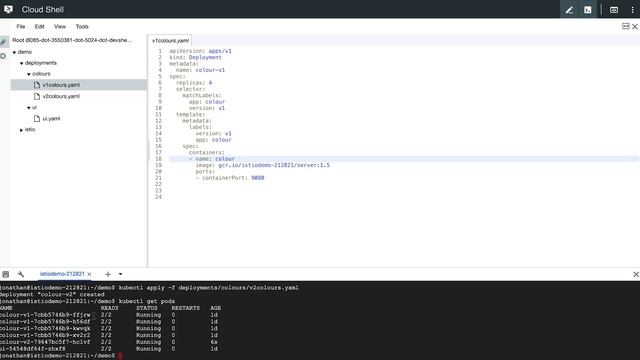Click the colour-v2 pod row in terminal
Viewport: 640px width, 360px height.
[x=109, y=342]
